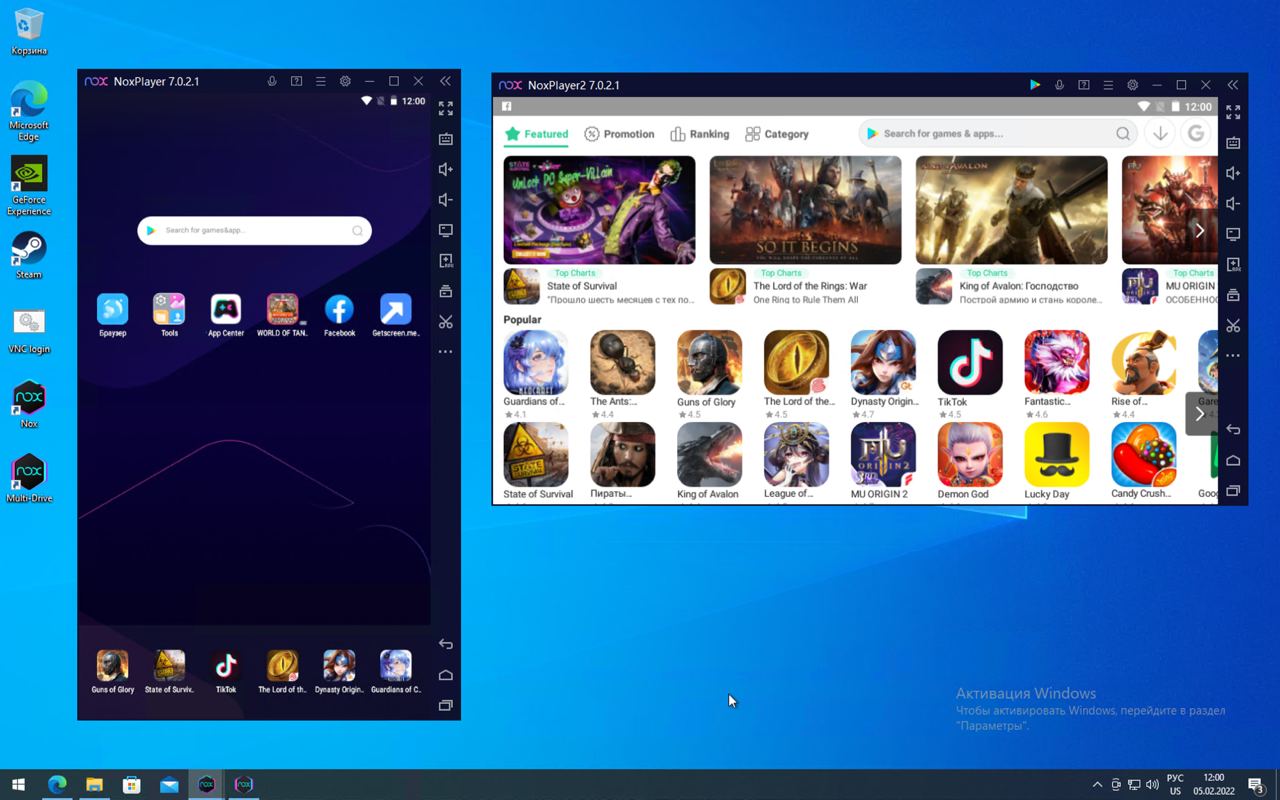Screen dimensions: 1280x800
Task: Click screenshot scissors icon in NoxPlayer sidebar
Action: 446,322
